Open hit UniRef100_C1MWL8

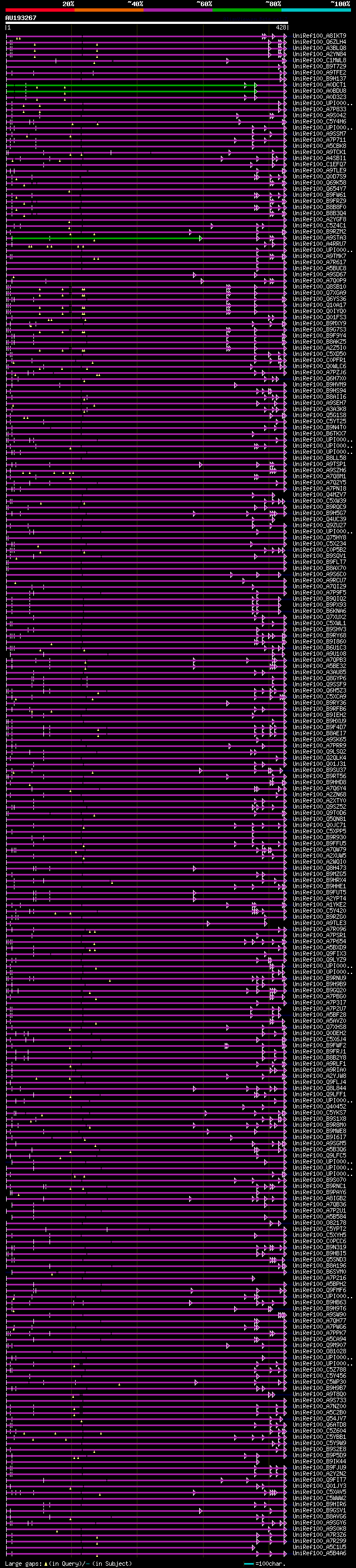pos(319,60)
